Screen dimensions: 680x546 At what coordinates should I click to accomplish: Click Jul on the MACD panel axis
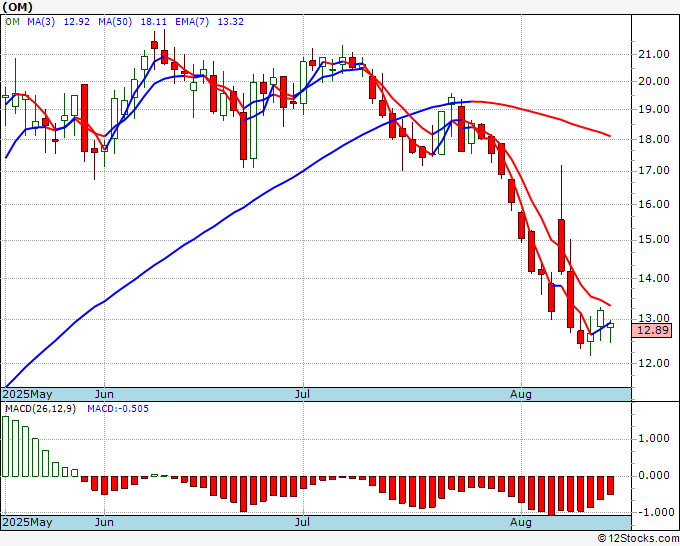tap(302, 522)
